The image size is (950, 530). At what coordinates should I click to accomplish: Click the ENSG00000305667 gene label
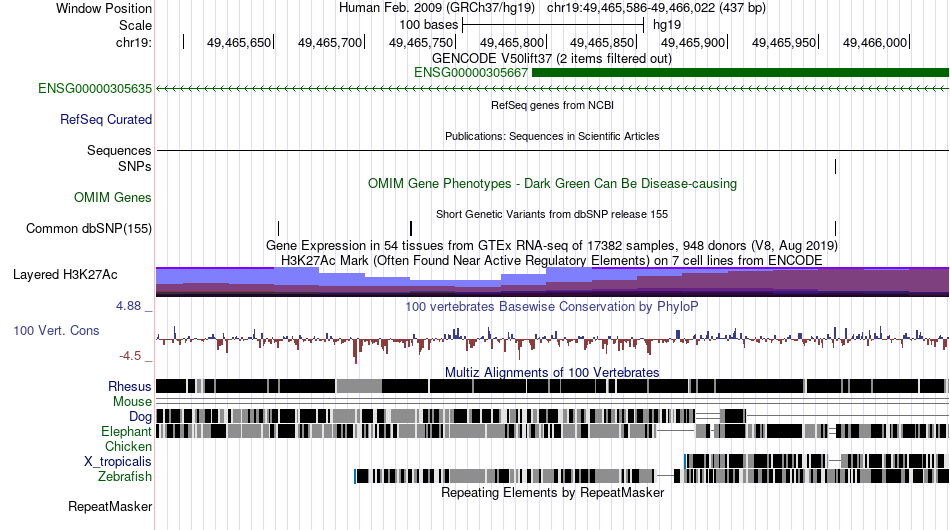(471, 73)
